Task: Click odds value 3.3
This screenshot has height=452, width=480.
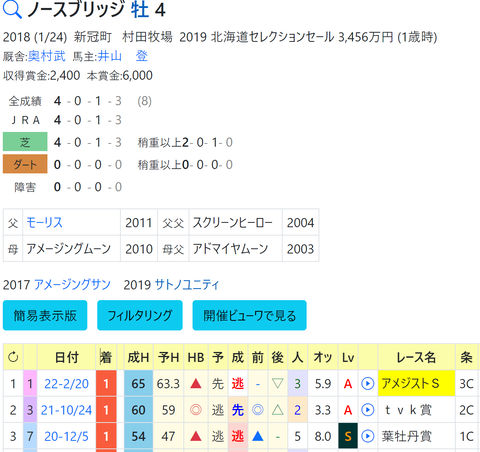Action: tap(323, 410)
